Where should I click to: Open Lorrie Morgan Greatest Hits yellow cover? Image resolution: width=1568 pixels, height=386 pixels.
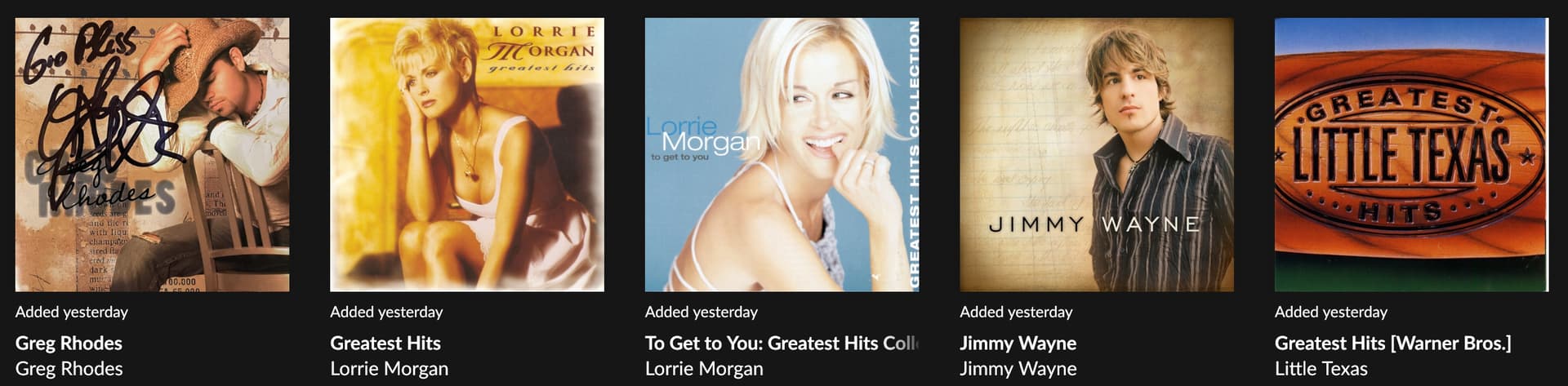click(467, 155)
